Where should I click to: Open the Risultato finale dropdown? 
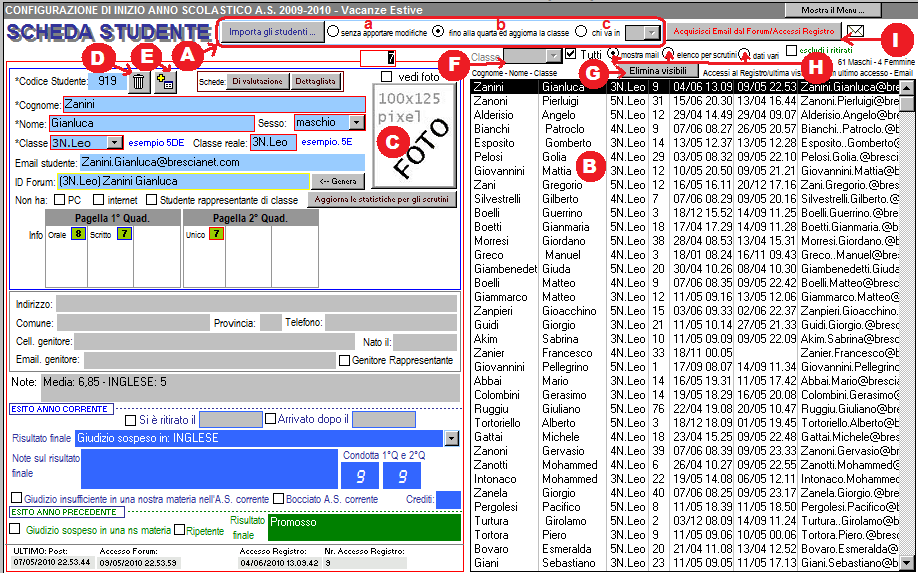coord(450,438)
